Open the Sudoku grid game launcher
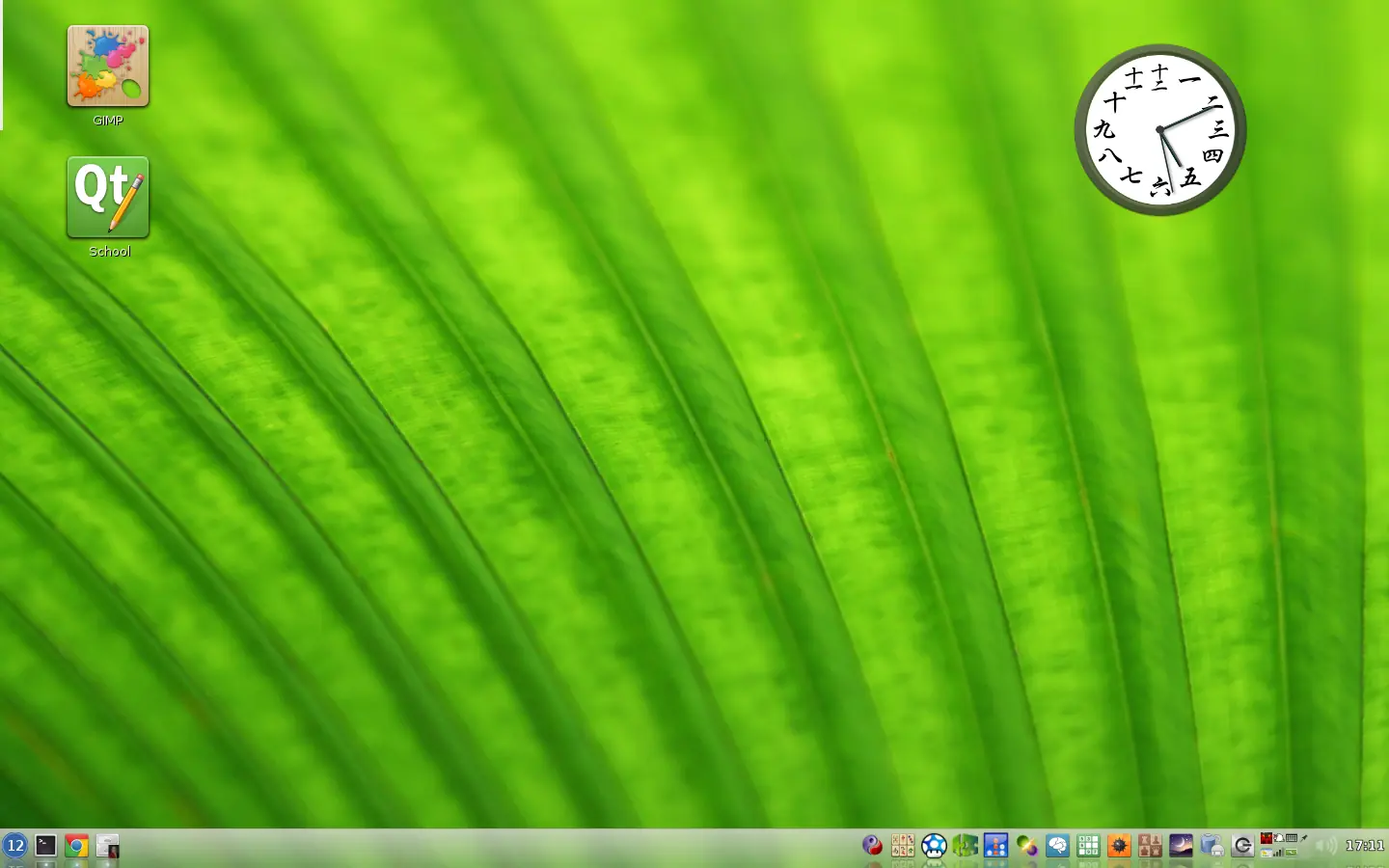Image resolution: width=1389 pixels, height=868 pixels. coord(1088,845)
